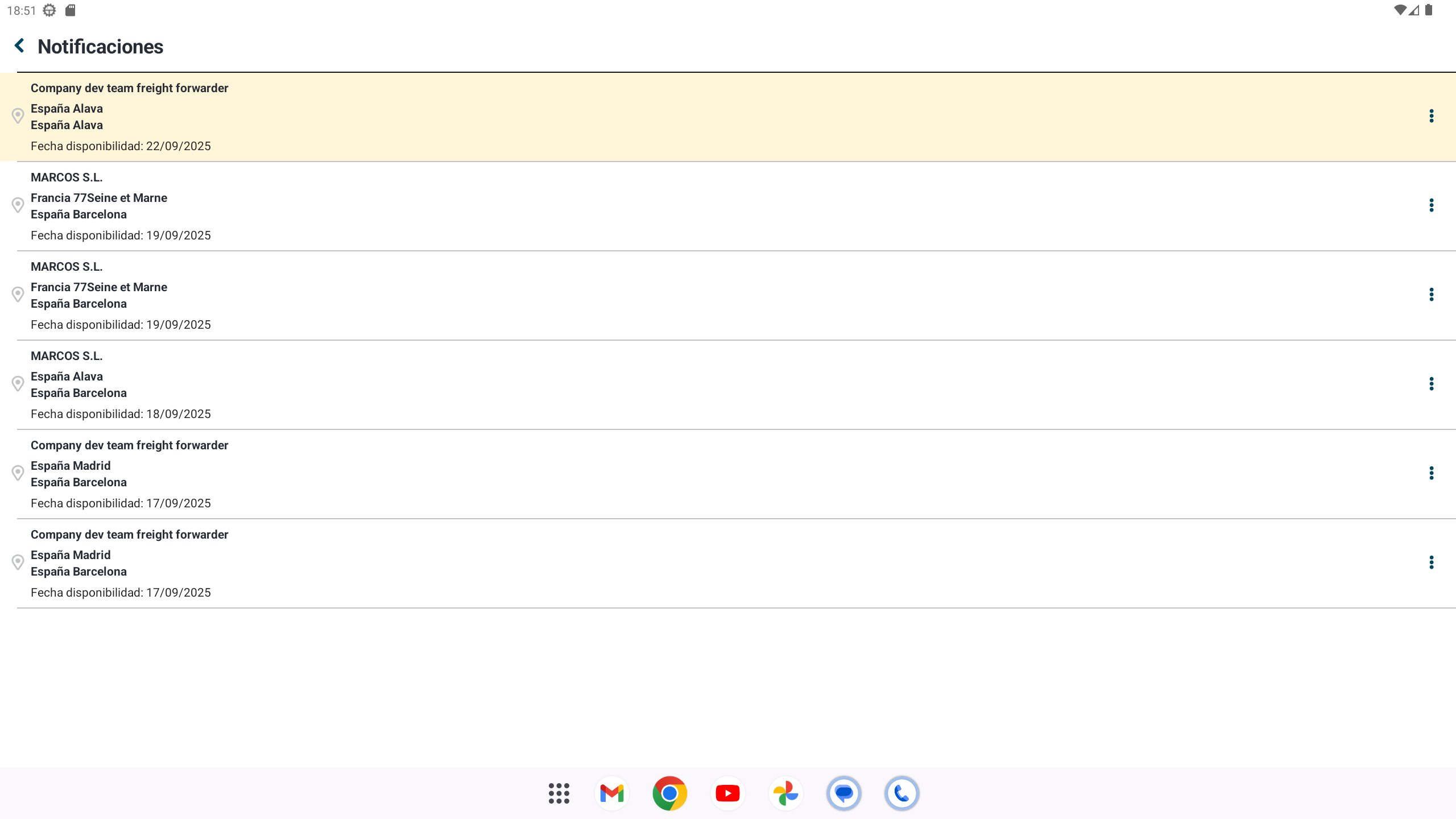This screenshot has width=1456, height=819.
Task: Open YouTube from the taskbar
Action: pos(728,793)
